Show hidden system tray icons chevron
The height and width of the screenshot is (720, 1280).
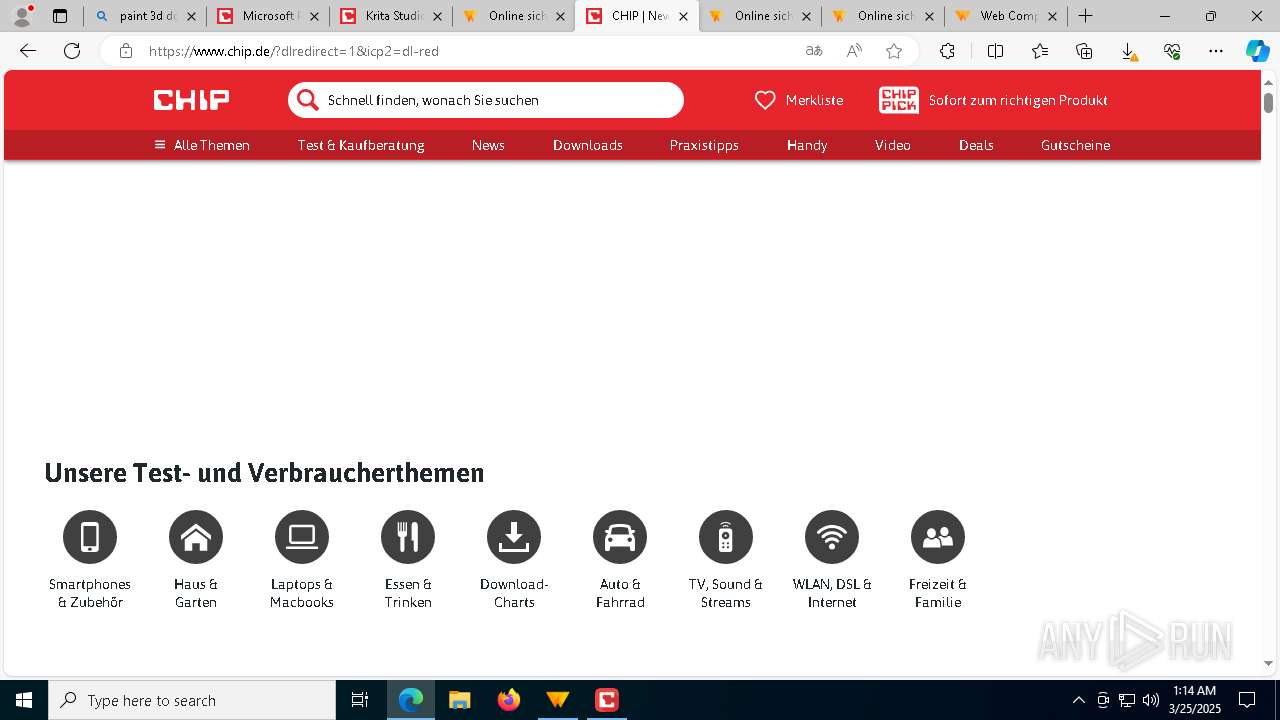click(1078, 700)
